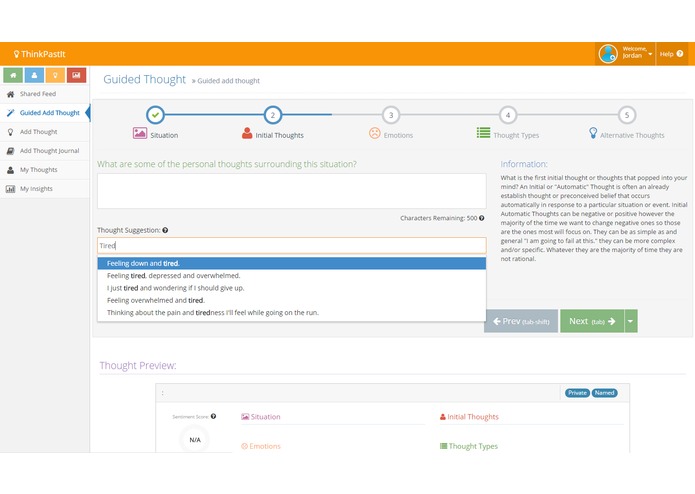The height and width of the screenshot is (494, 695).
Task: Open Add Thought Journal sidebar item
Action: [45, 151]
